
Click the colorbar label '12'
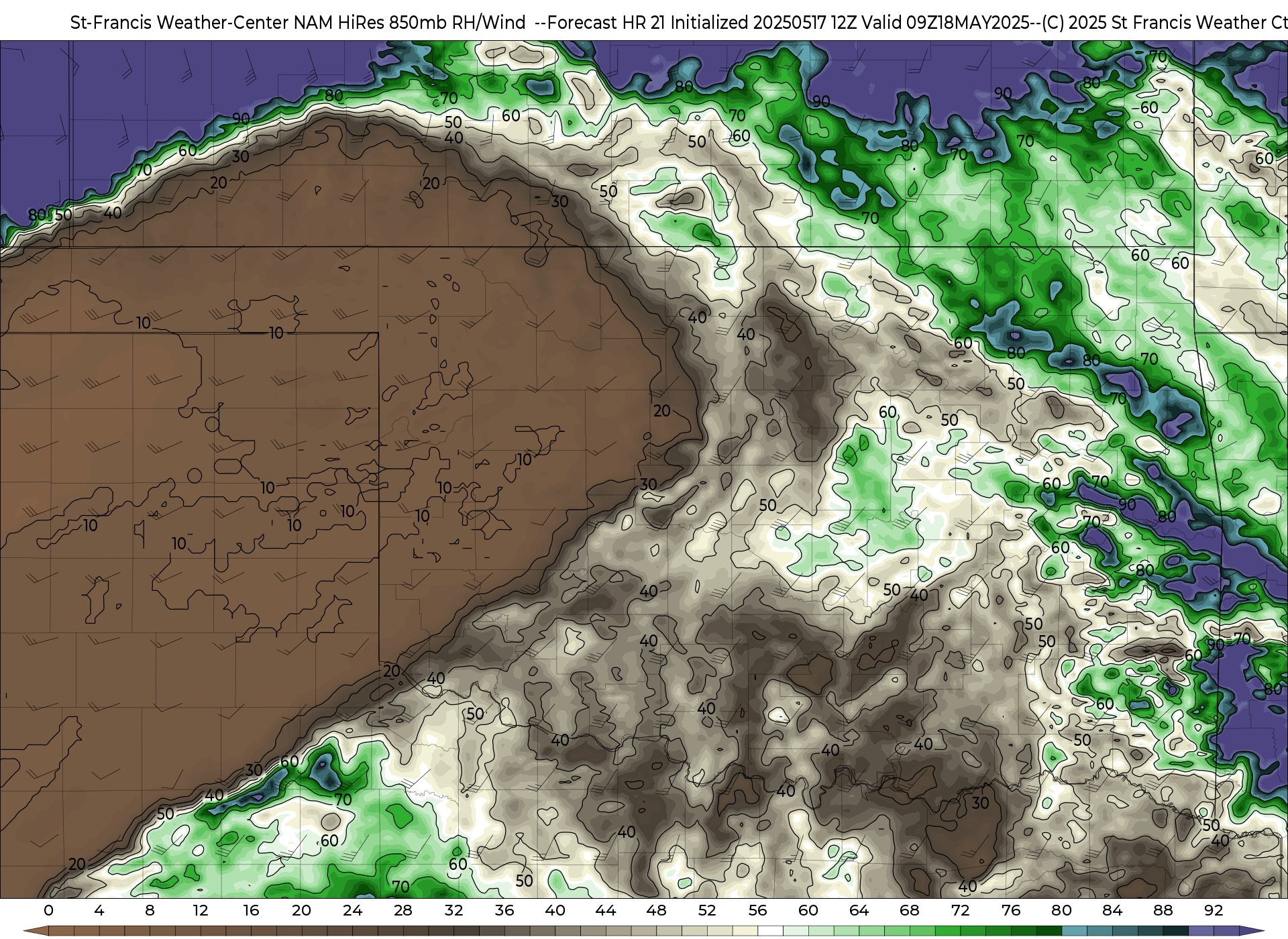[201, 910]
